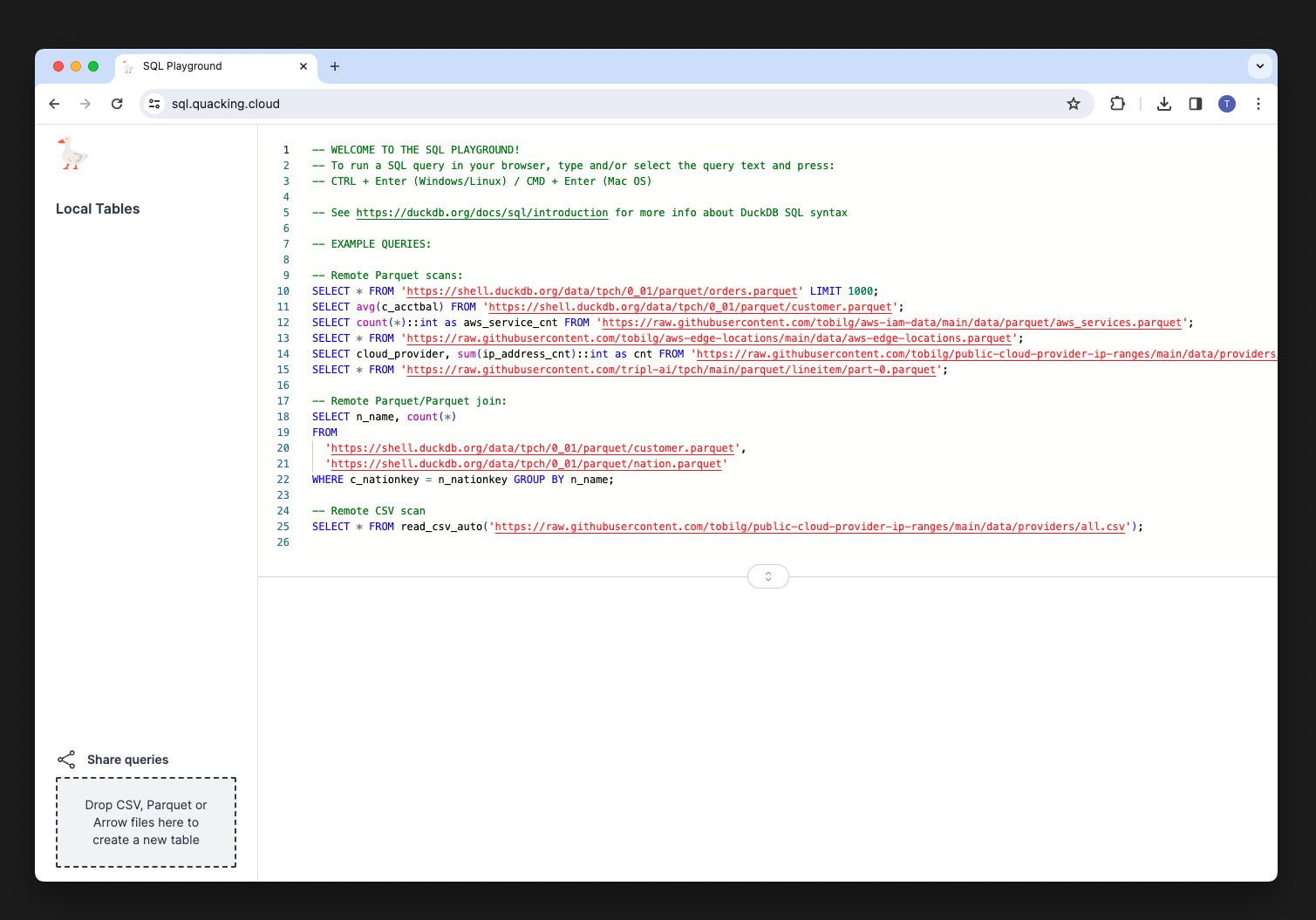This screenshot has height=920, width=1316.
Task: Click the side panel icon near the avatar
Action: click(1195, 104)
